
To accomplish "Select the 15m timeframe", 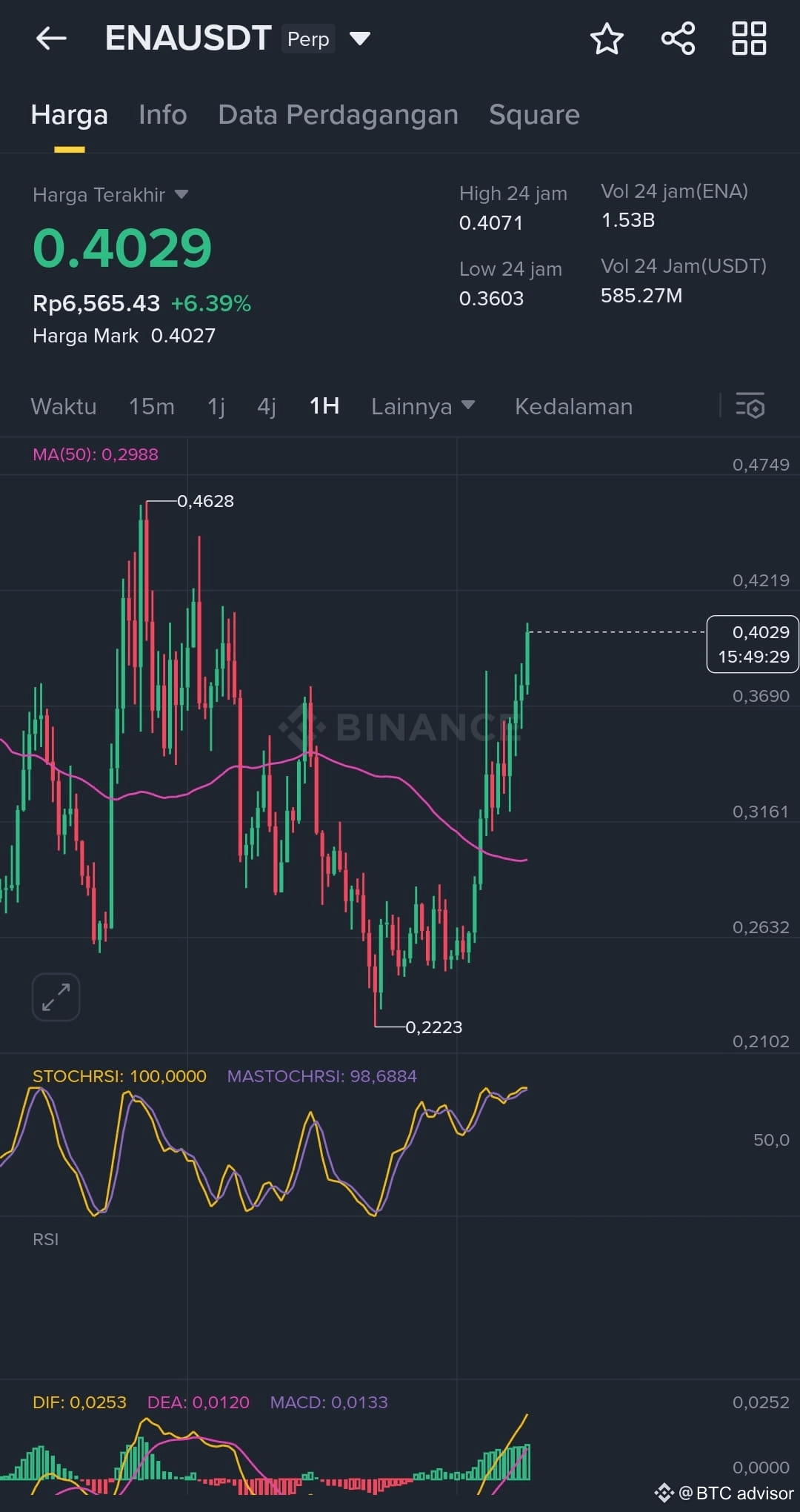I will pyautogui.click(x=152, y=406).
